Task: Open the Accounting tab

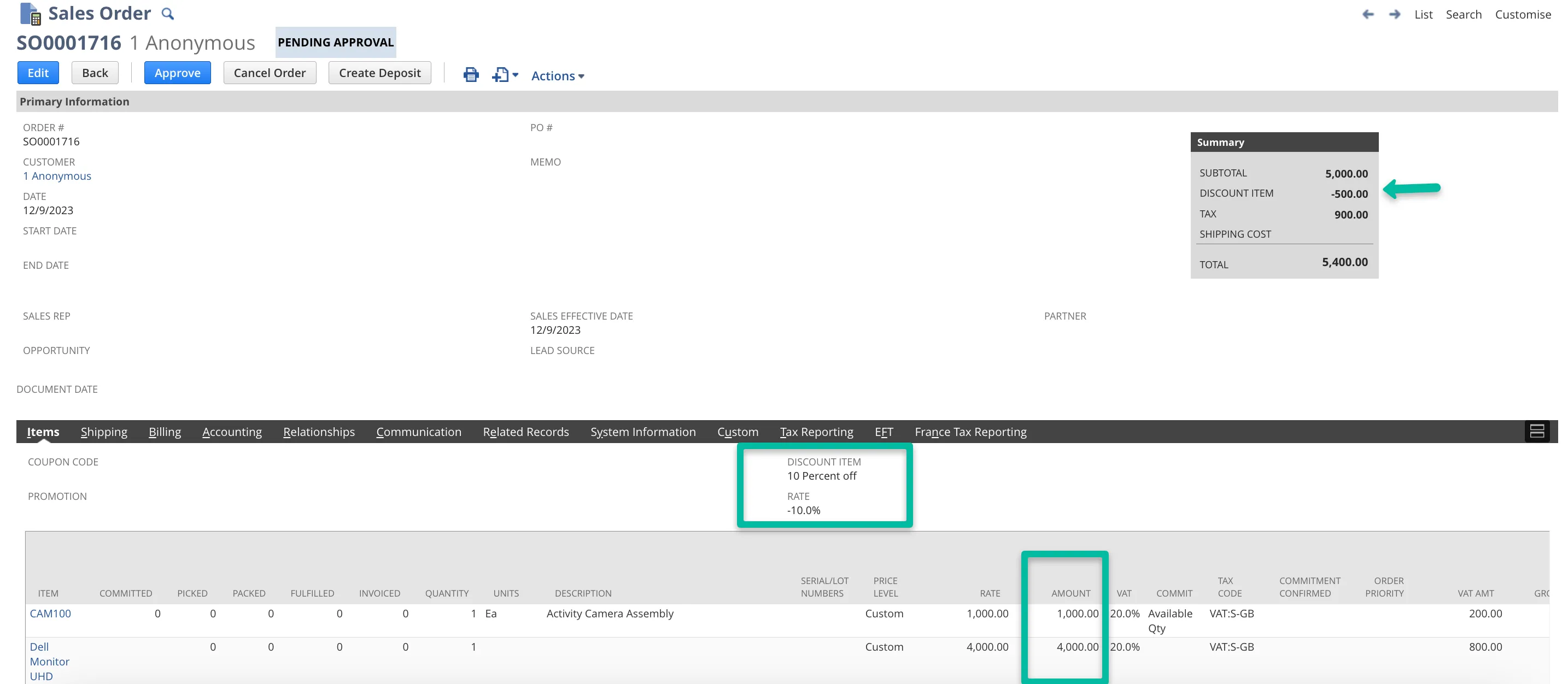Action: (x=232, y=432)
